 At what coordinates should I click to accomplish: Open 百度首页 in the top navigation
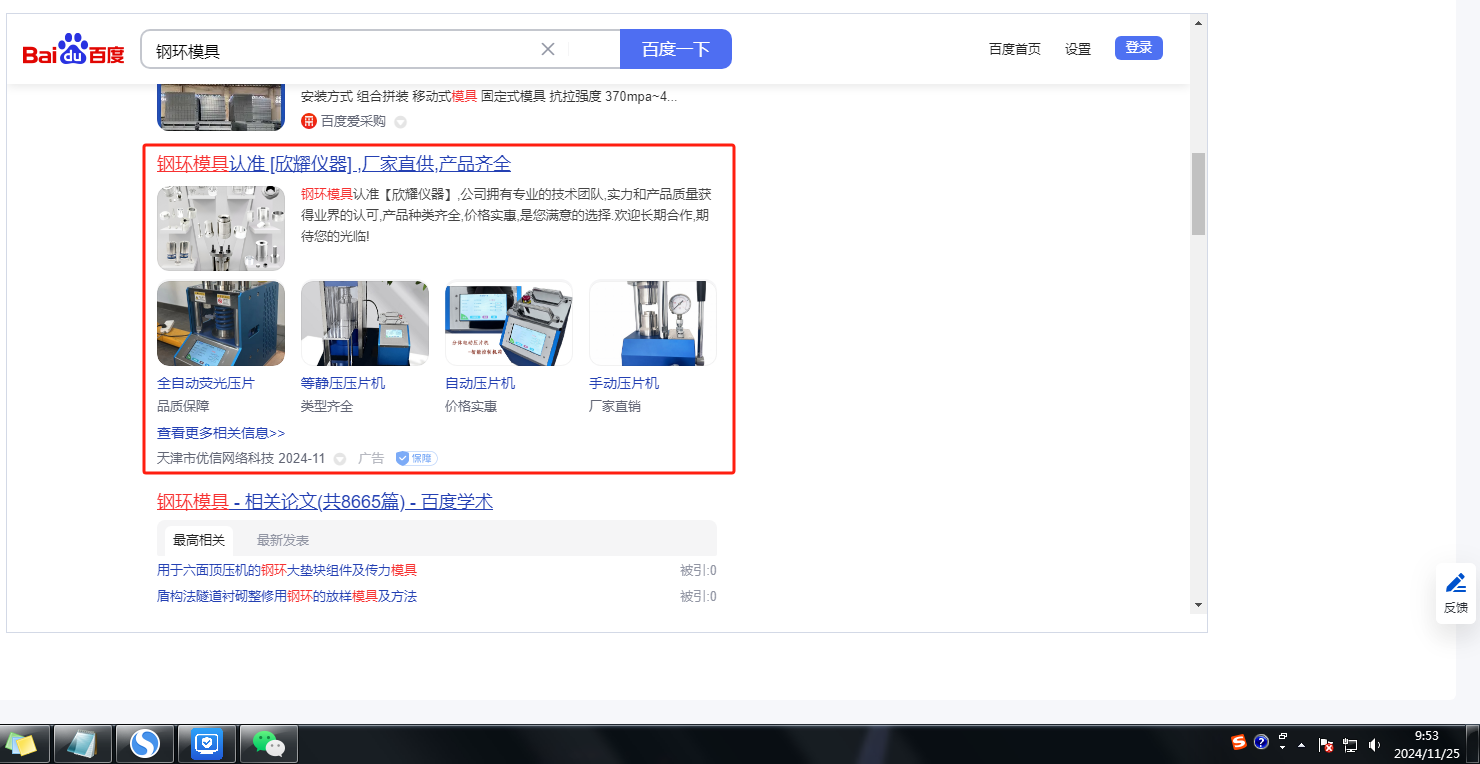[x=1015, y=49]
